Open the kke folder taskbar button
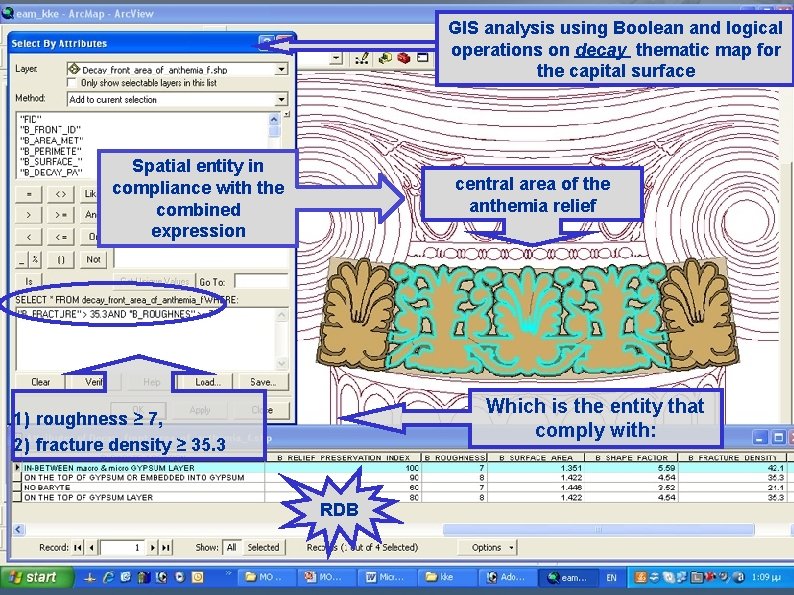The image size is (794, 595). pos(449,577)
